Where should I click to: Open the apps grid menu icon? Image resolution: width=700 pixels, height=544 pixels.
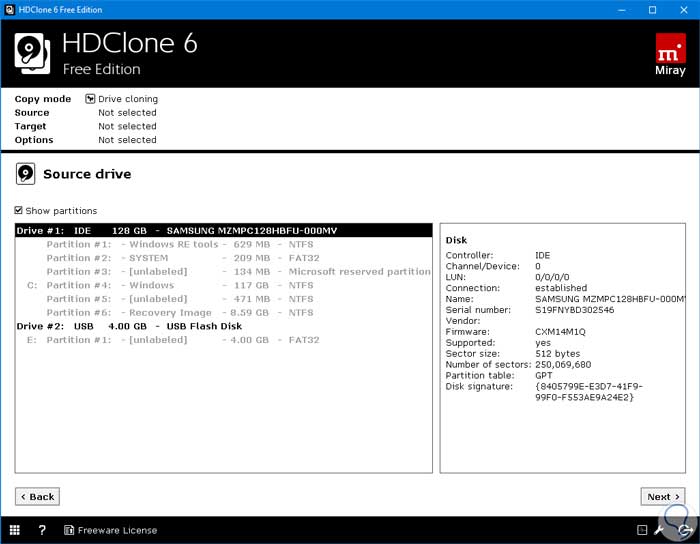coord(15,530)
